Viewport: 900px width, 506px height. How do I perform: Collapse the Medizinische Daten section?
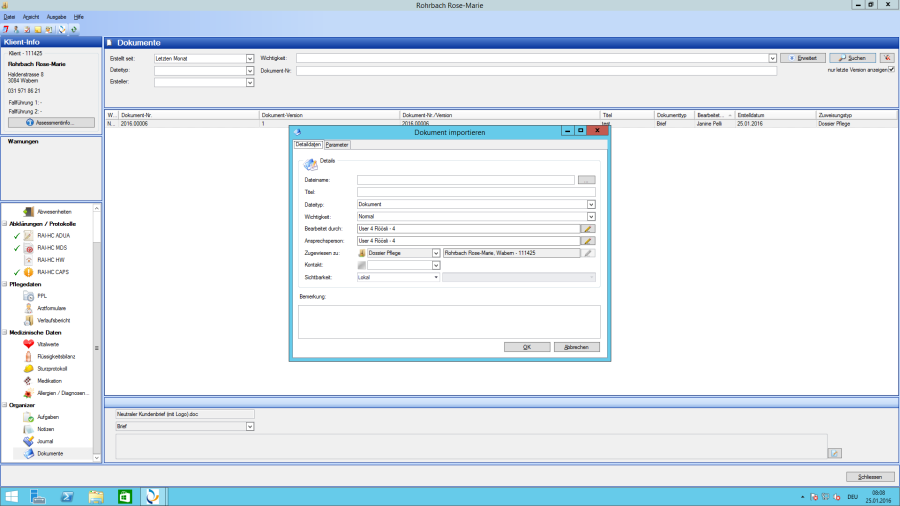pos(5,332)
